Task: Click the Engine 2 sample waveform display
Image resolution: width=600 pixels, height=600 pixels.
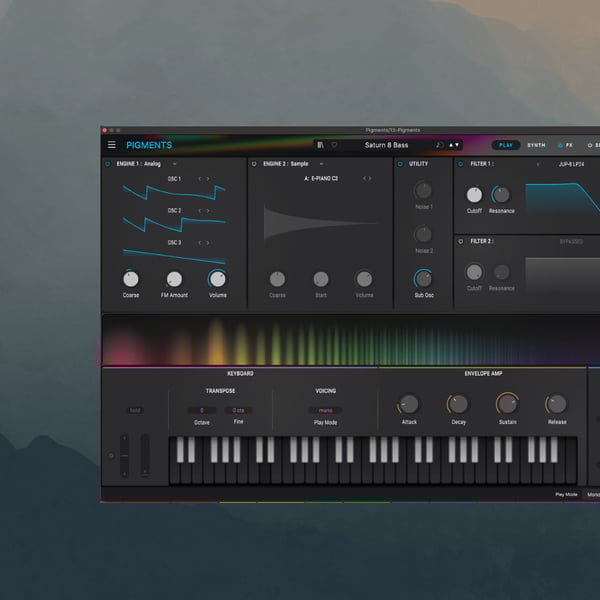Action: coord(321,223)
